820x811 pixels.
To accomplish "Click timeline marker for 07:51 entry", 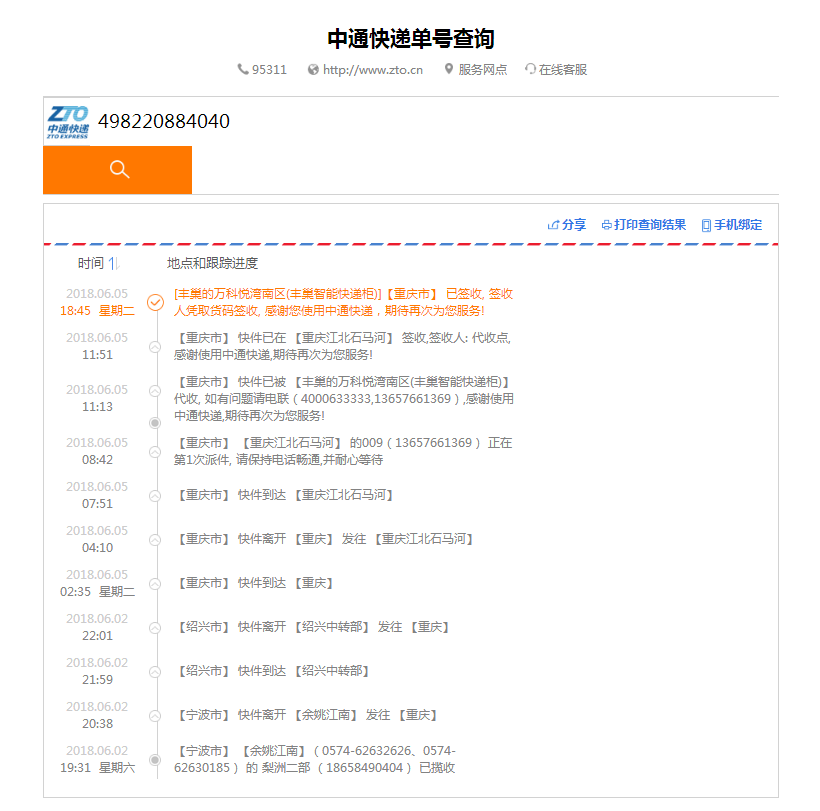I will 155,496.
